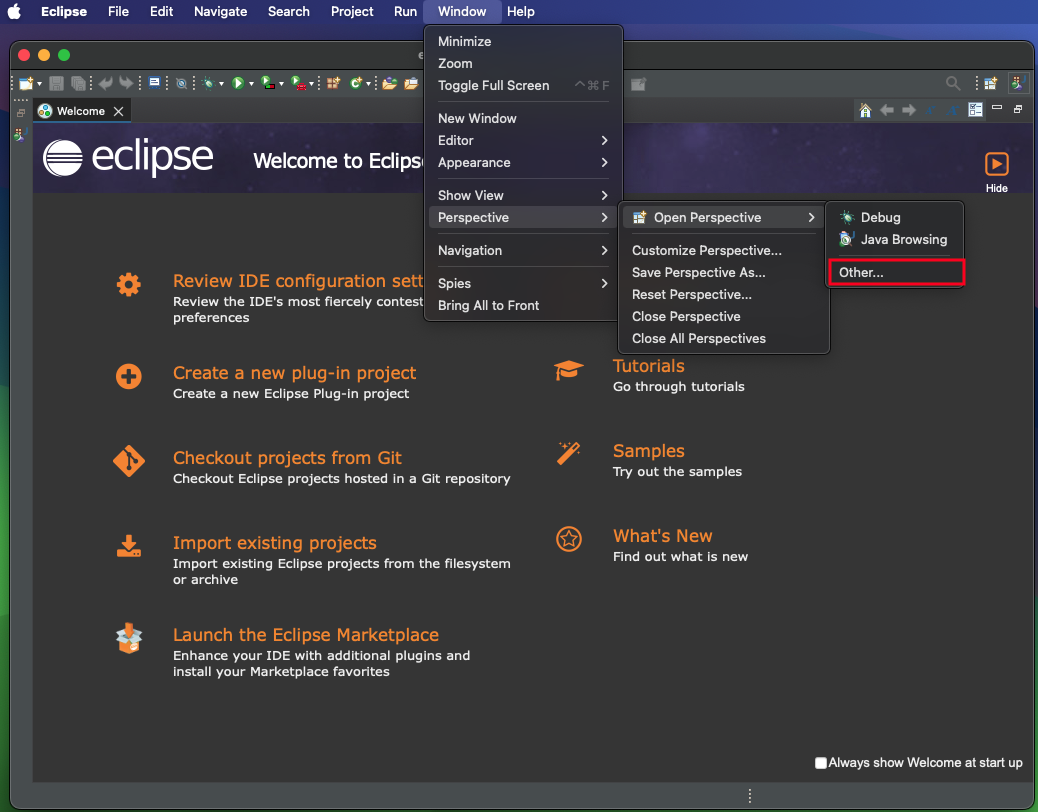Click the Open Perspective toolbar icon
This screenshot has width=1038, height=812.
[x=990, y=83]
